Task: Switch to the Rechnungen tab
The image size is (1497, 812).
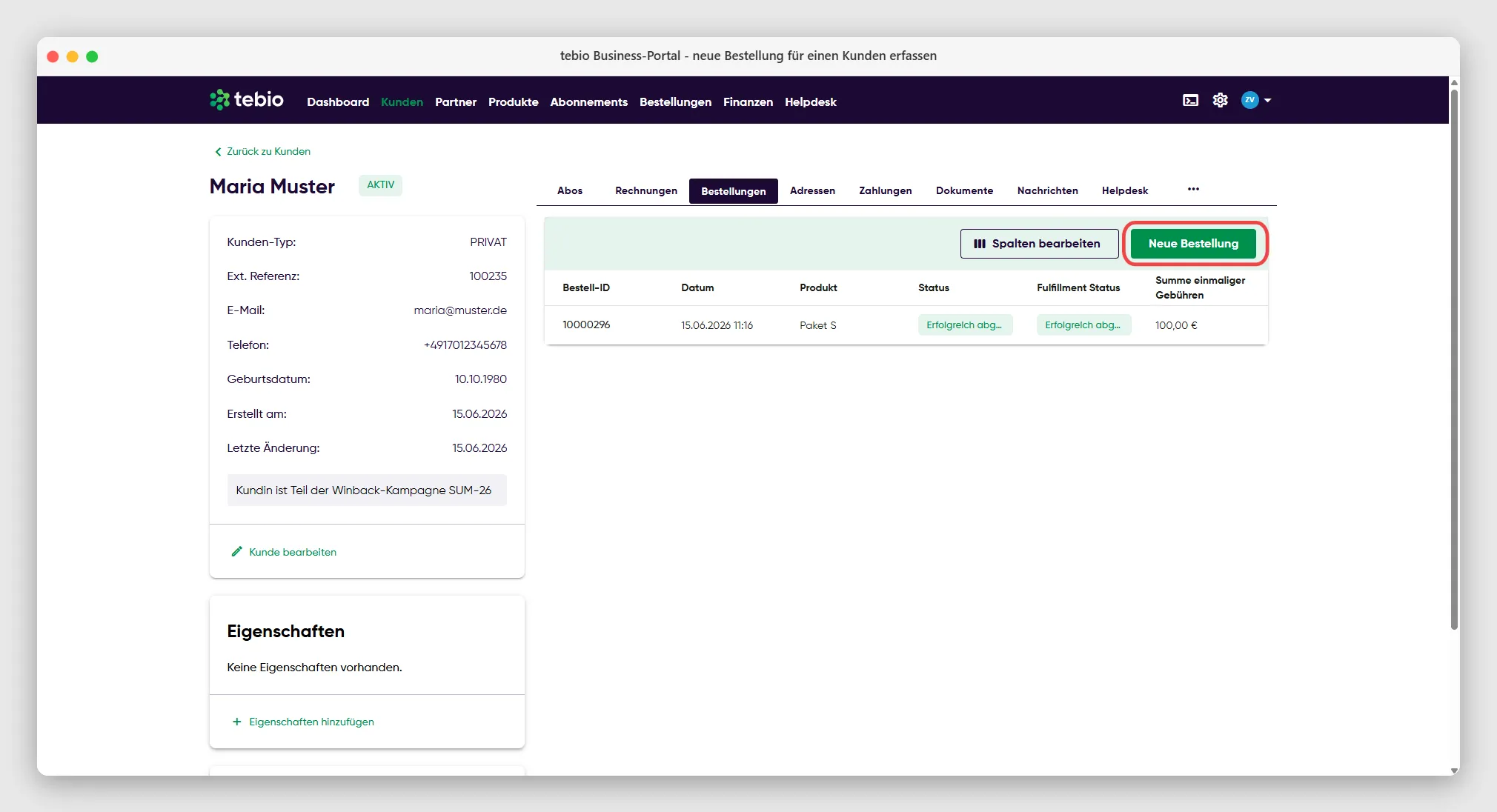Action: [645, 191]
